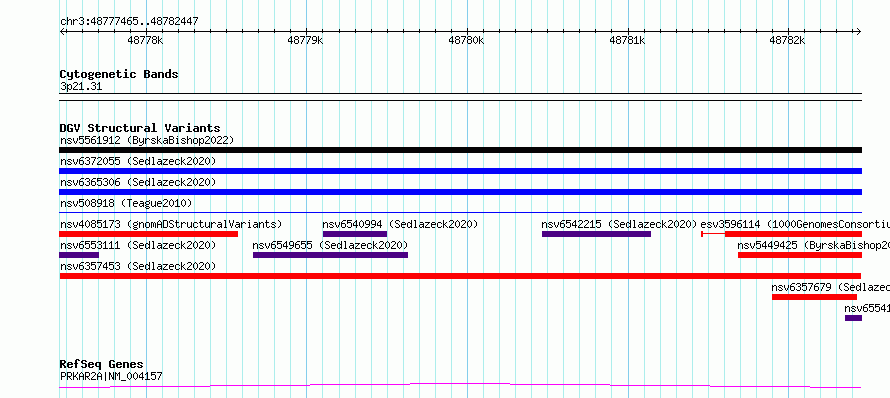Click the small purple nsv65541 bar

pyautogui.click(x=853, y=318)
